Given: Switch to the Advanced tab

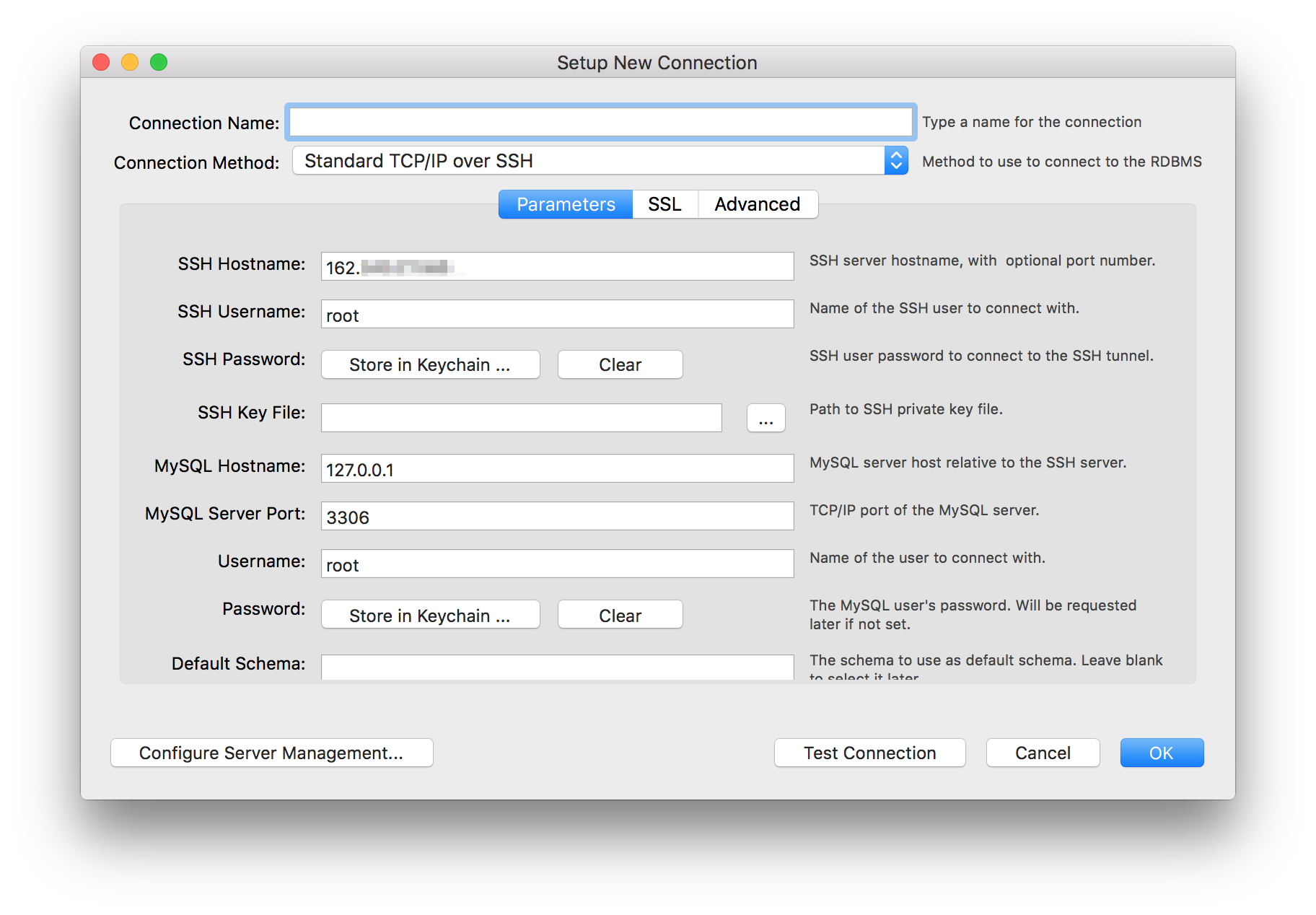Looking at the screenshot, I should (757, 204).
